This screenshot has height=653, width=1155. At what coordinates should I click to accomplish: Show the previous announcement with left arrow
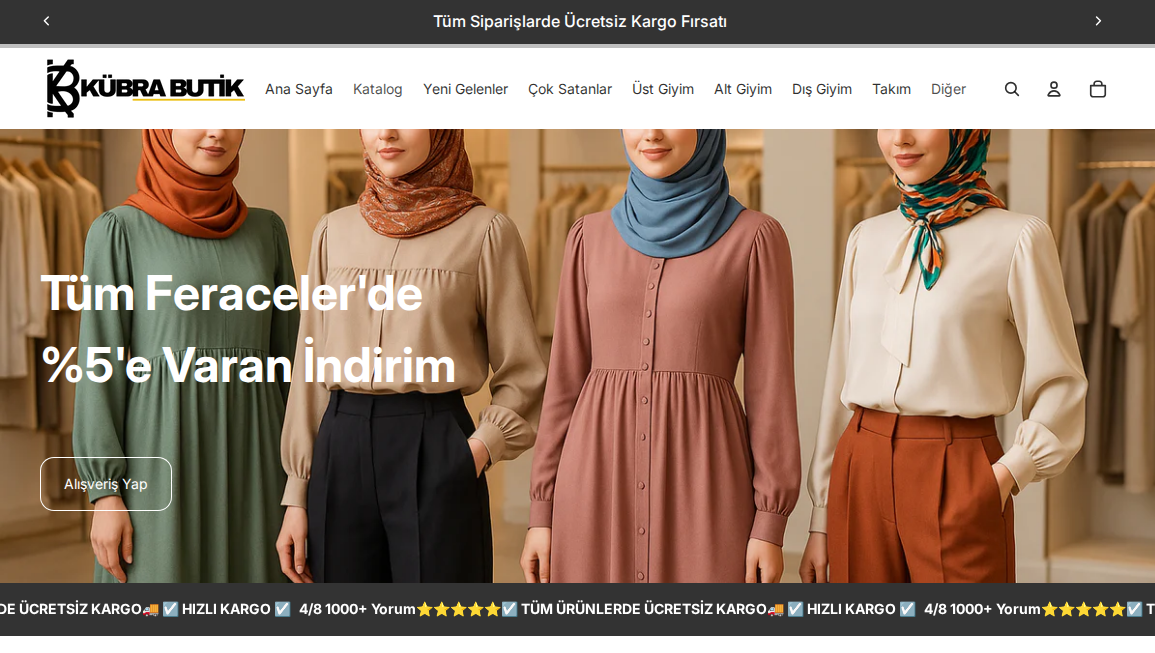point(46,21)
